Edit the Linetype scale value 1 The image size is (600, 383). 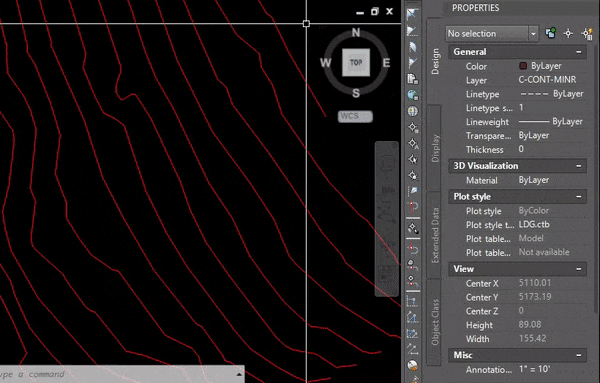point(521,108)
